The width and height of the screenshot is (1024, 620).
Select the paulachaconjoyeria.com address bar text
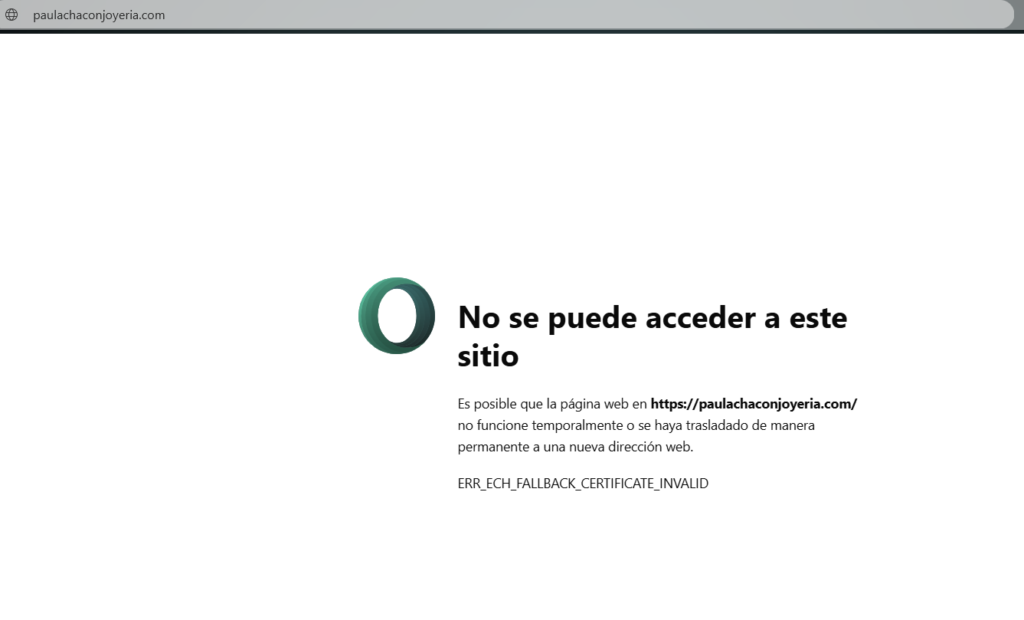pyautogui.click(x=99, y=15)
